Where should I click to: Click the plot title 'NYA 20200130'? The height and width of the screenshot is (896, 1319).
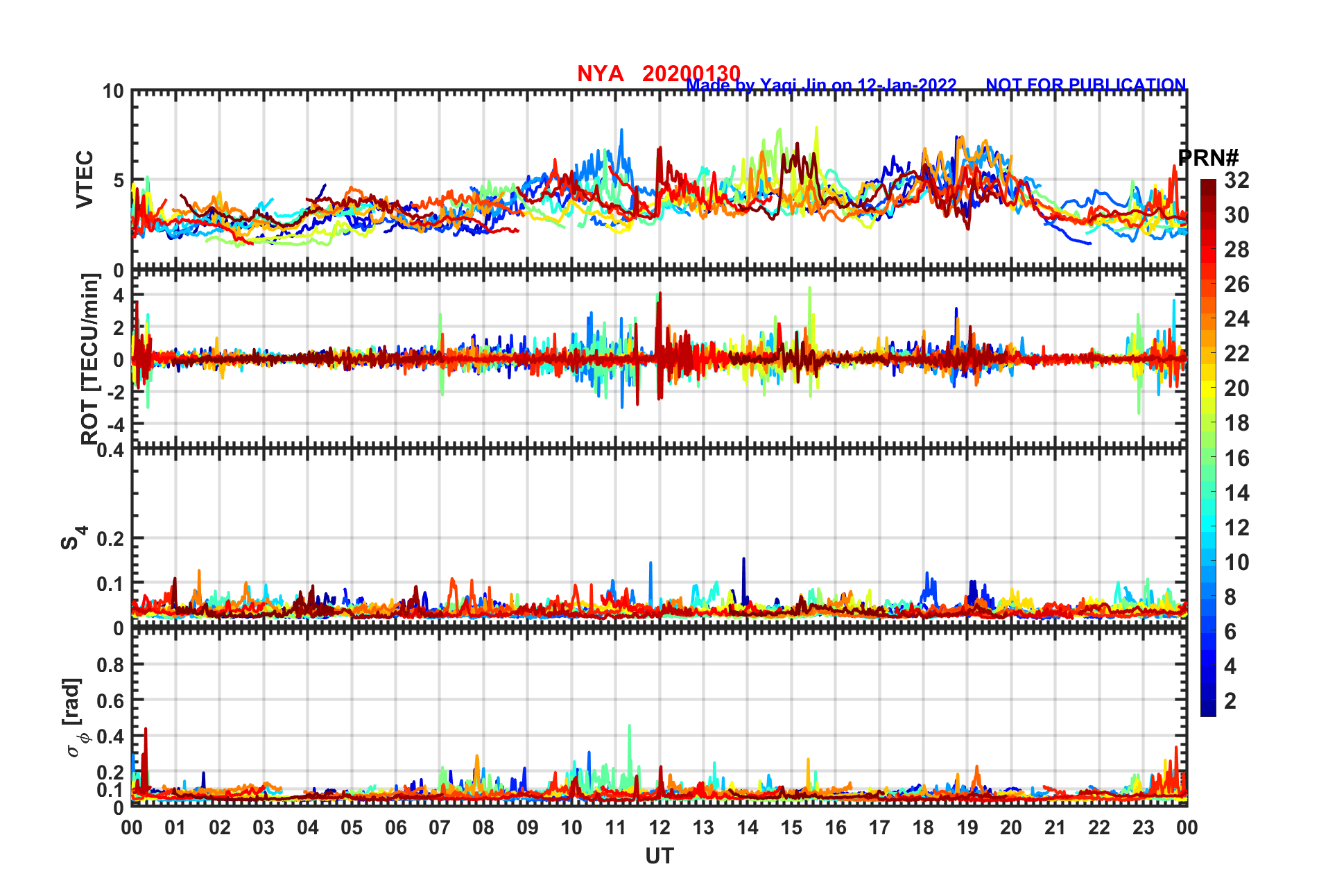point(659,73)
